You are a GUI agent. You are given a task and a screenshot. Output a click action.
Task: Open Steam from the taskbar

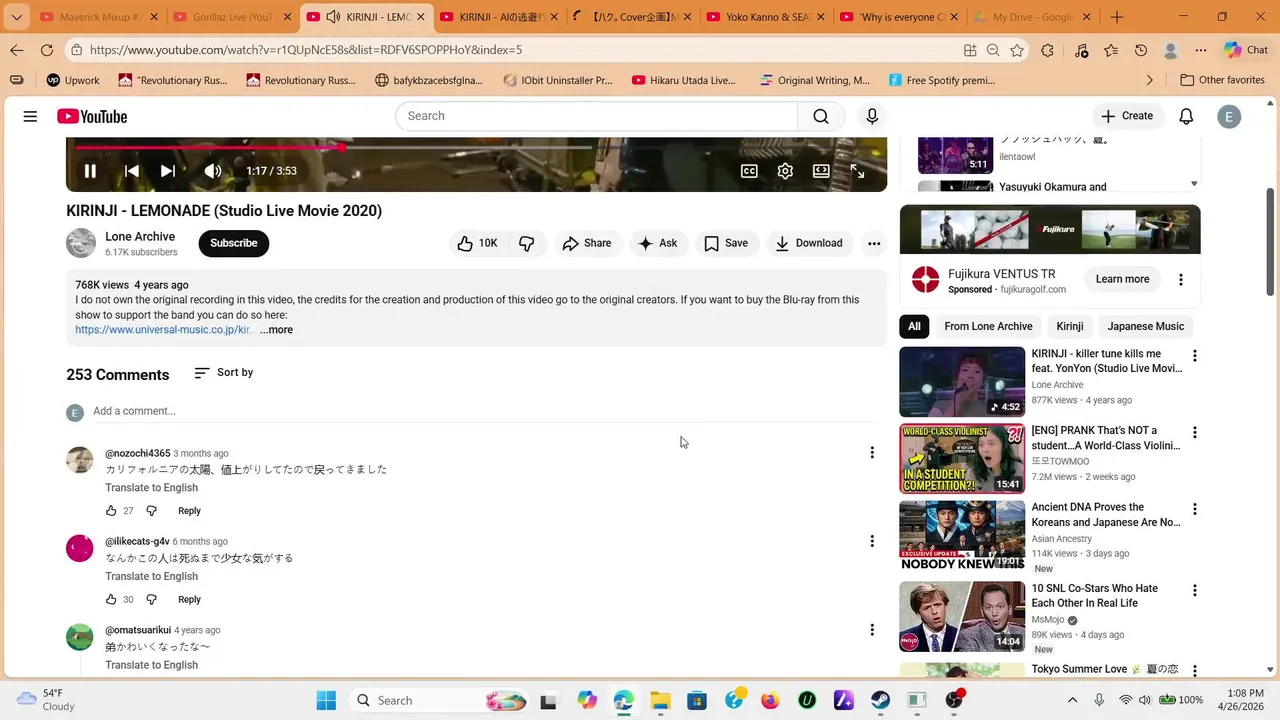pyautogui.click(x=880, y=700)
